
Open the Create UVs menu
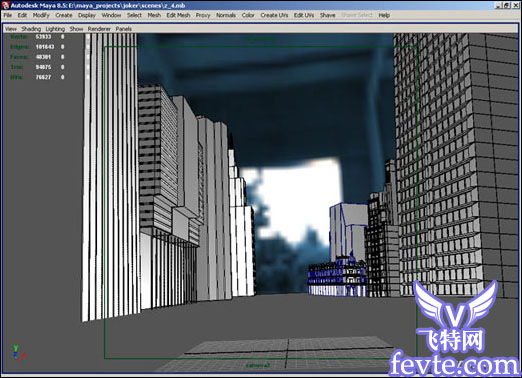click(x=274, y=15)
